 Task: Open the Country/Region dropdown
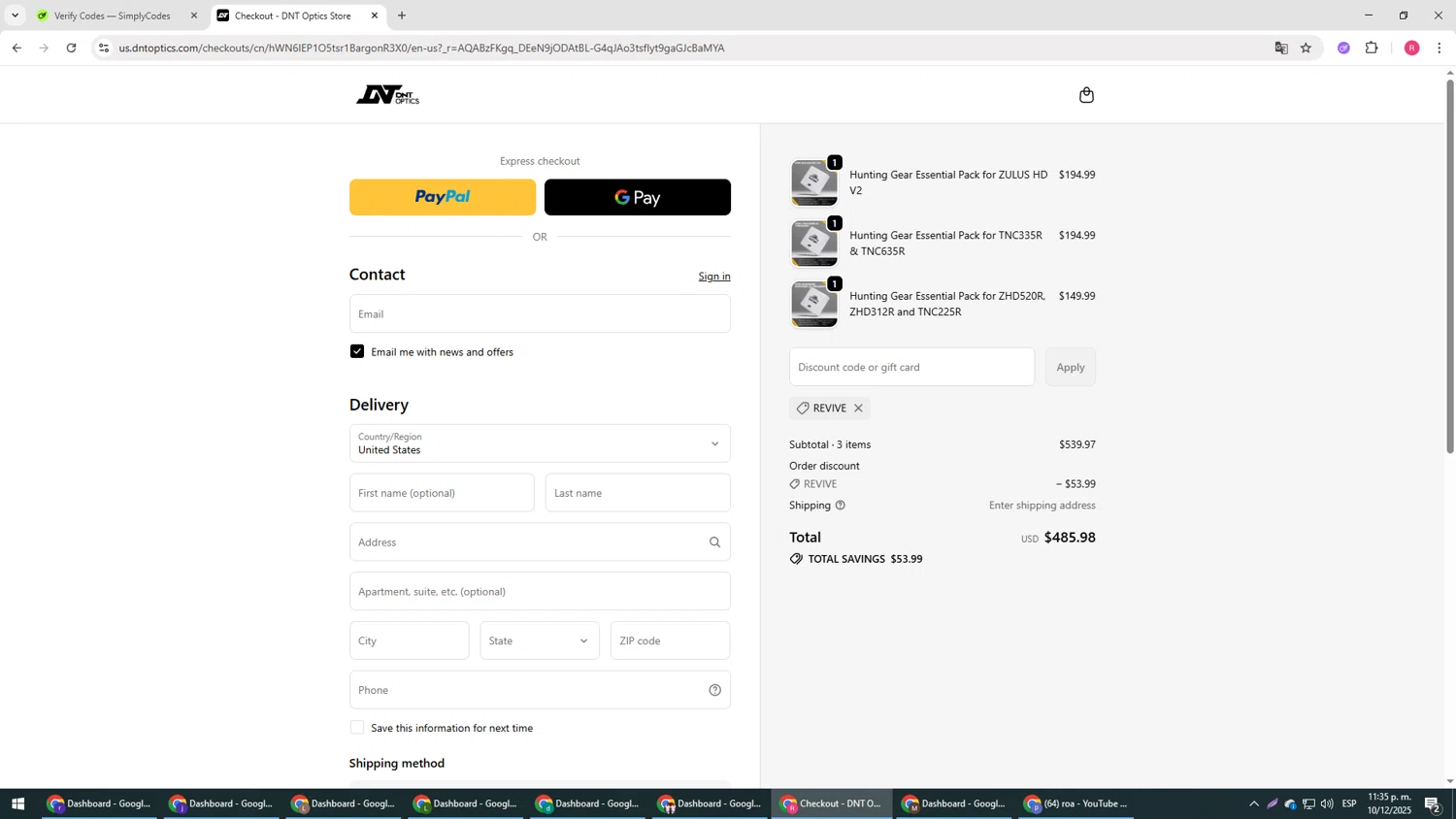(540, 443)
